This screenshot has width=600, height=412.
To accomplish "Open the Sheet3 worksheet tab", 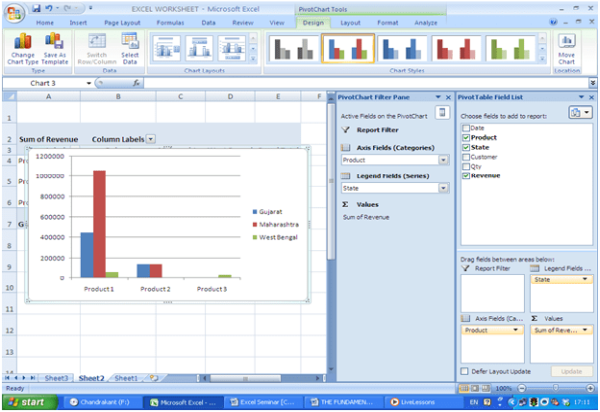I will (x=56, y=378).
